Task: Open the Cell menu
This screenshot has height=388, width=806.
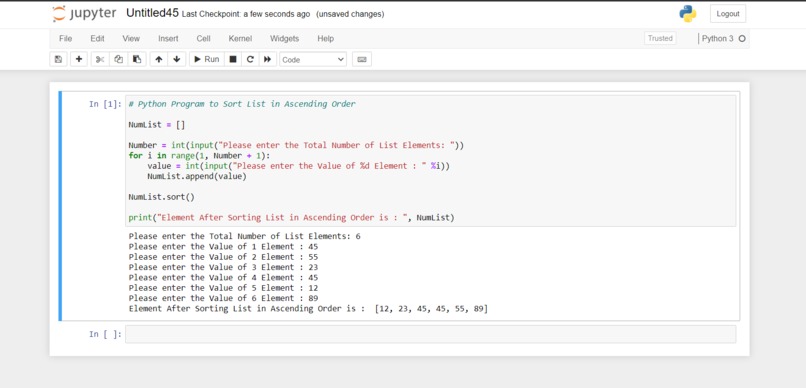Action: point(204,39)
